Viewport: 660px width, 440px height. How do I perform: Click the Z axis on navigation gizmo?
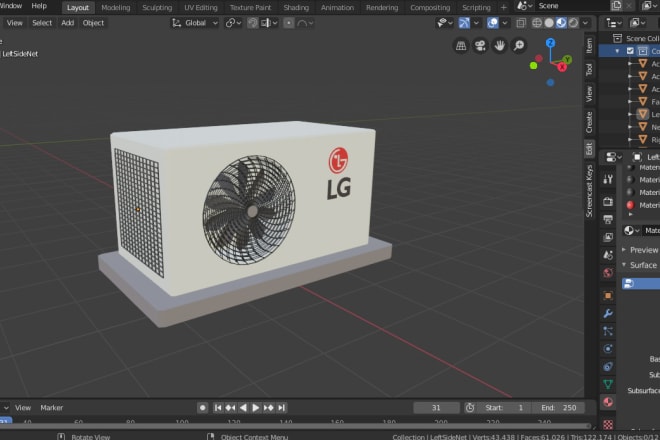pyautogui.click(x=550, y=43)
